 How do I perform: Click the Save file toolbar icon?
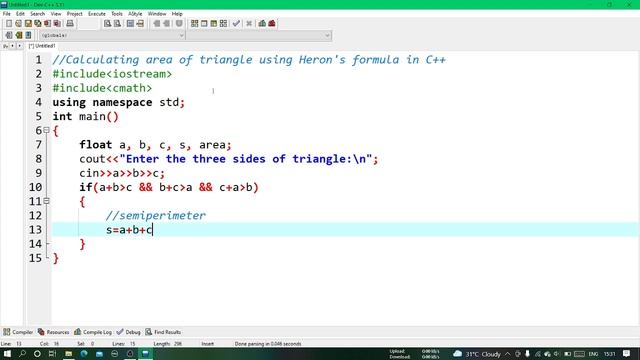pos(28,24)
